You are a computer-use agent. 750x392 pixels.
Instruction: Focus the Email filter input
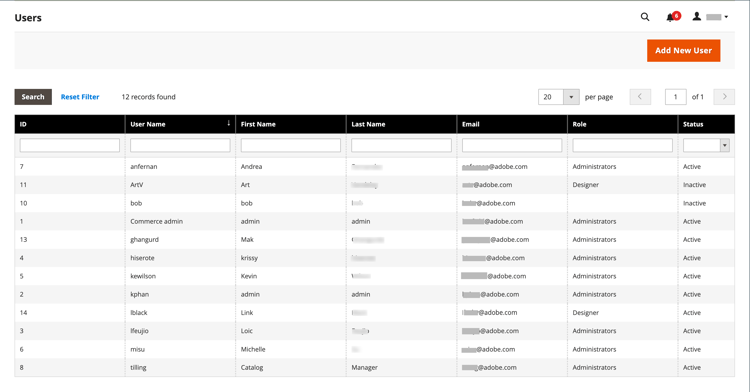pyautogui.click(x=512, y=145)
